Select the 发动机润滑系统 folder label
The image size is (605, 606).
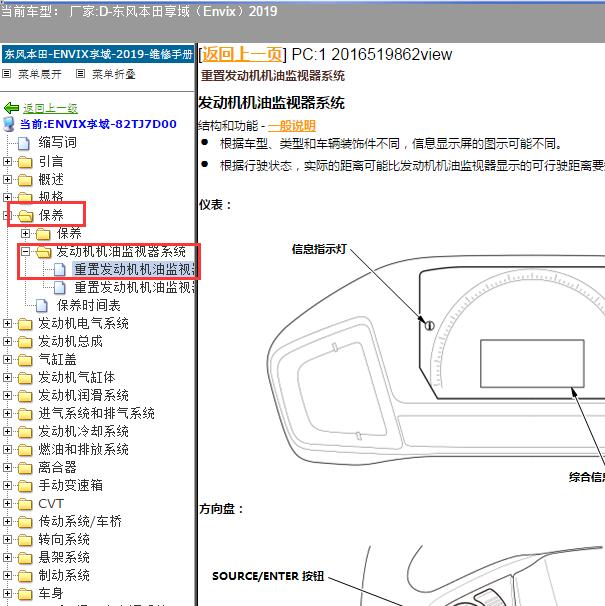(83, 395)
